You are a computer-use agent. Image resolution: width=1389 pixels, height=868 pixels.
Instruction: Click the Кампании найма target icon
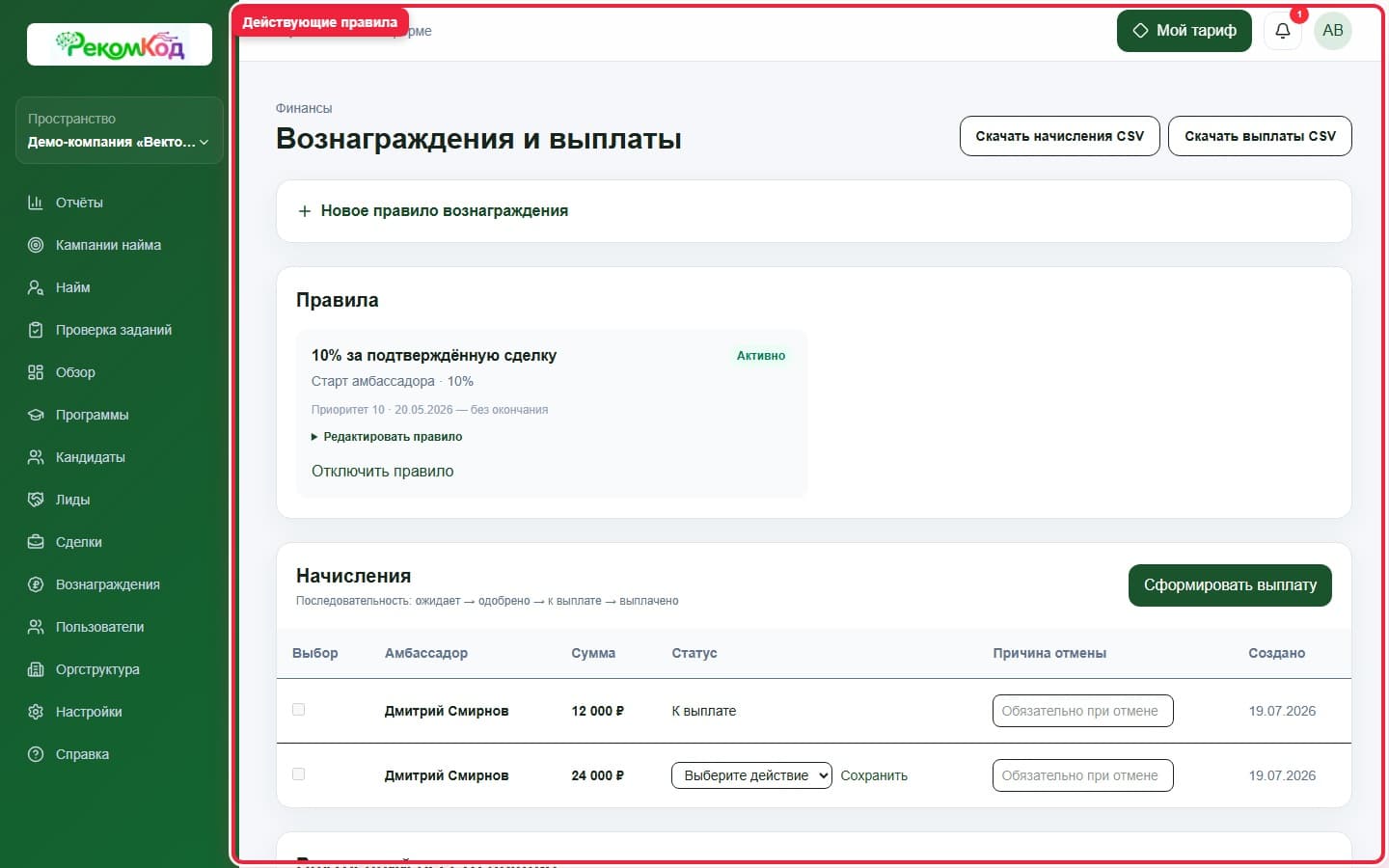[36, 245]
